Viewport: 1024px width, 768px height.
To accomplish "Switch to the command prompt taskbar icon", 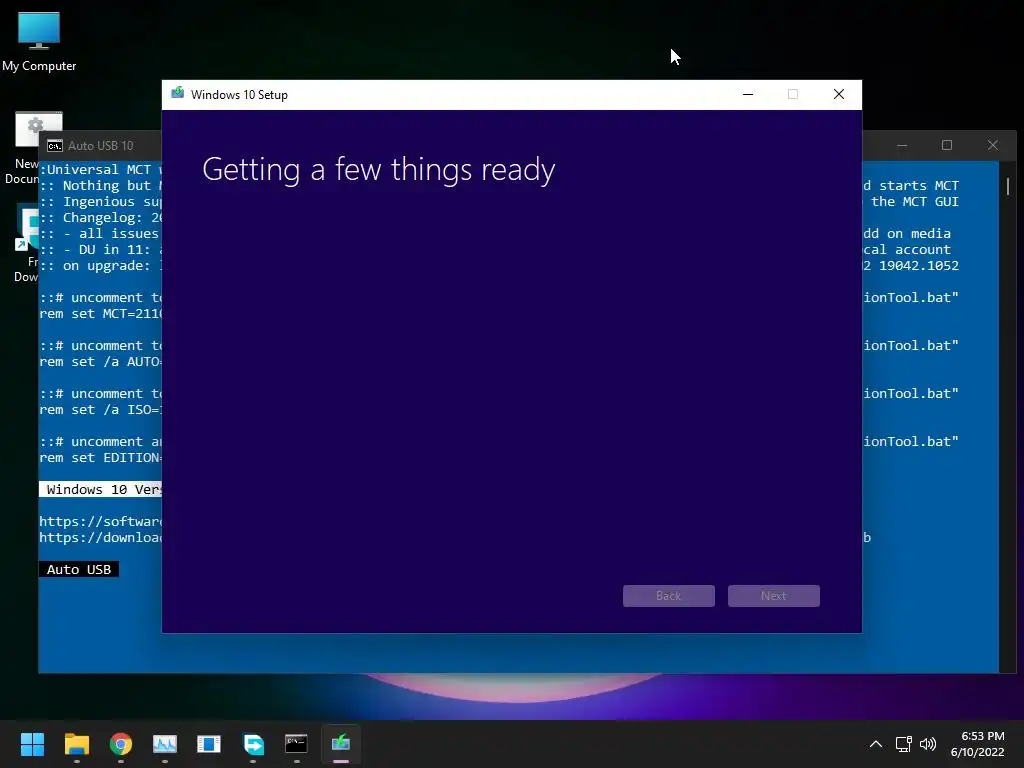I will tap(296, 744).
